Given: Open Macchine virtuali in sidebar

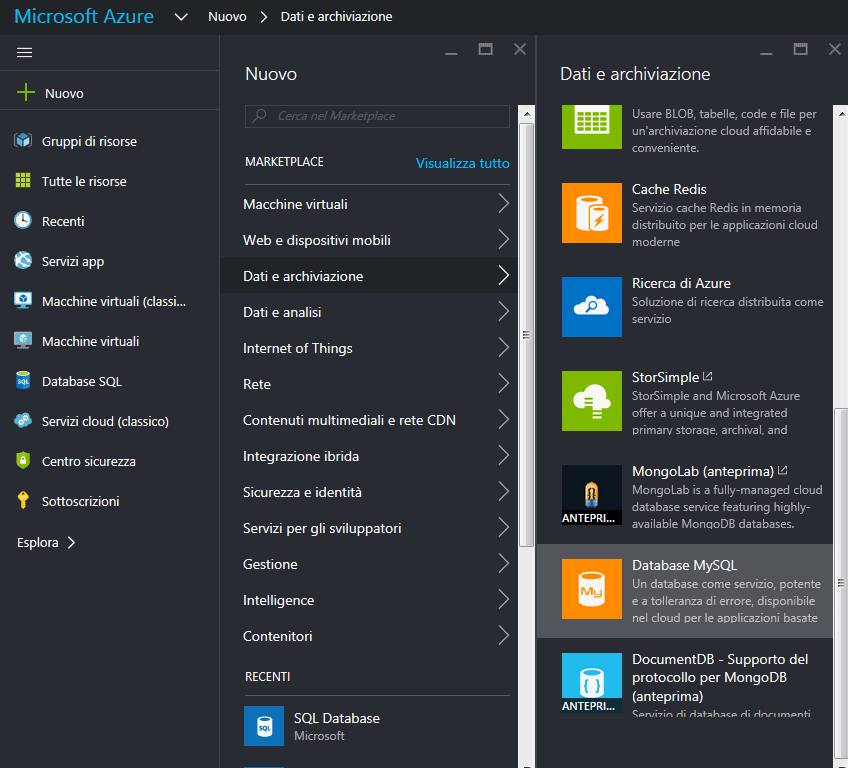Looking at the screenshot, I should coord(90,341).
